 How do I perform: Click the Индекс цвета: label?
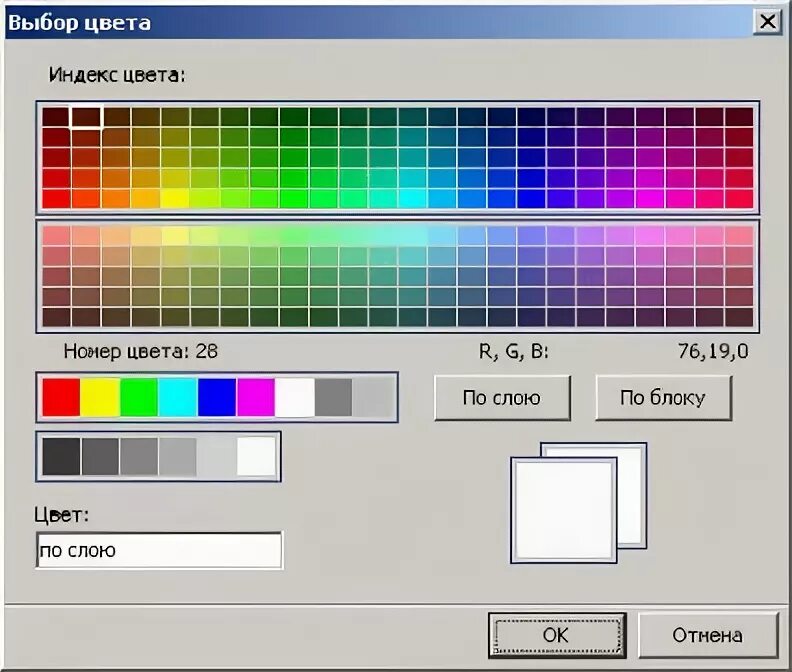[x=117, y=75]
